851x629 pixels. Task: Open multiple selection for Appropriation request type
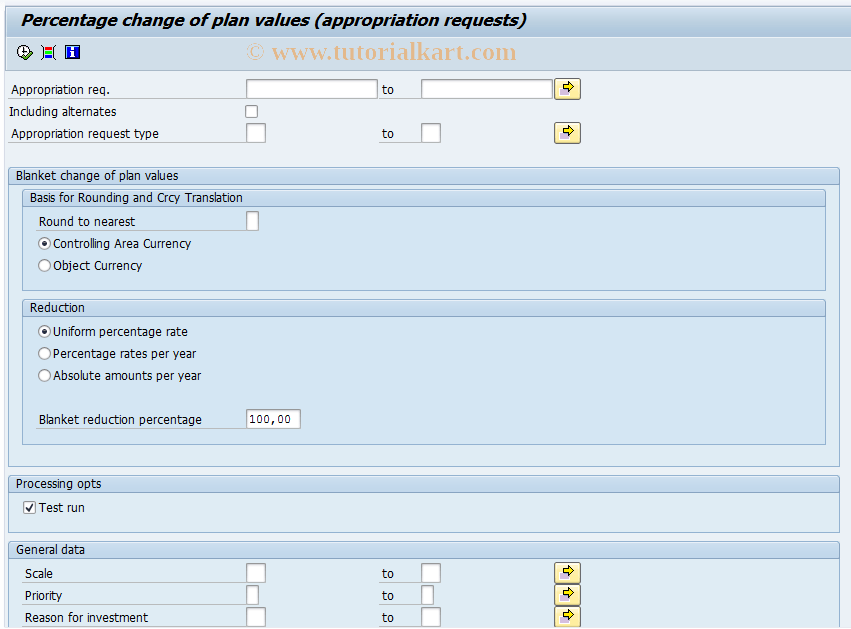coord(567,132)
